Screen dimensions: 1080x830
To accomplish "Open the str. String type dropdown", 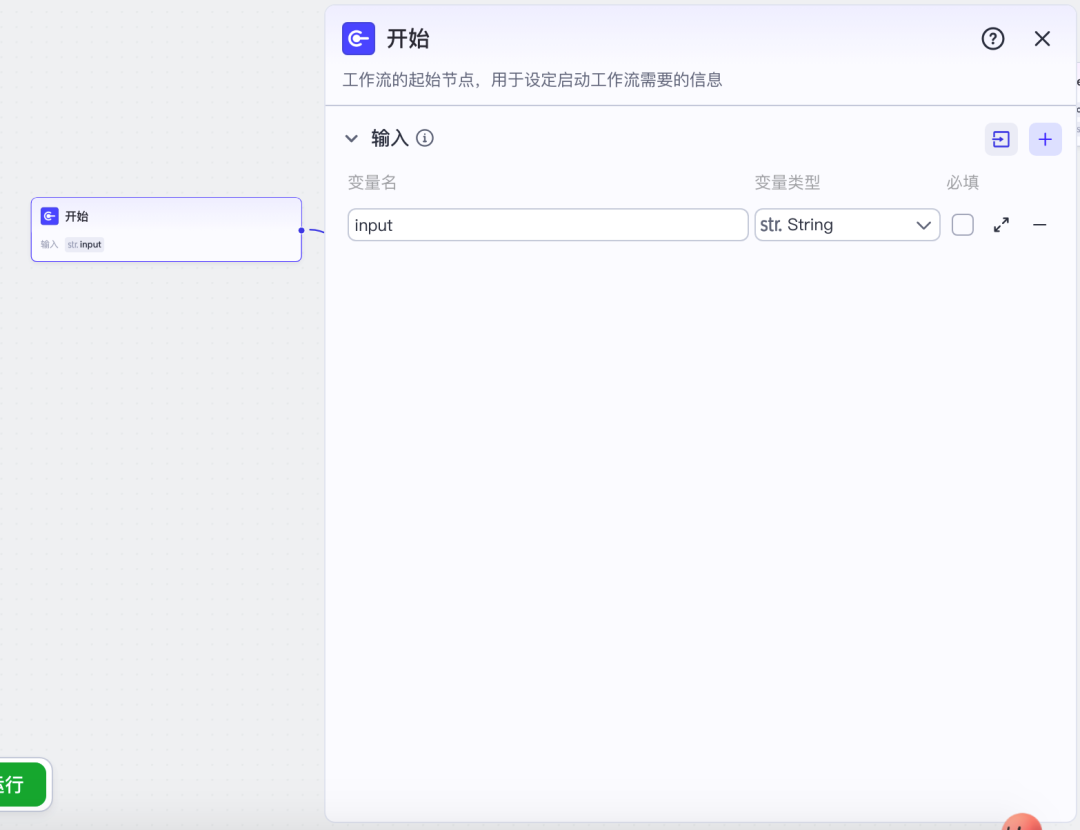I will point(847,225).
